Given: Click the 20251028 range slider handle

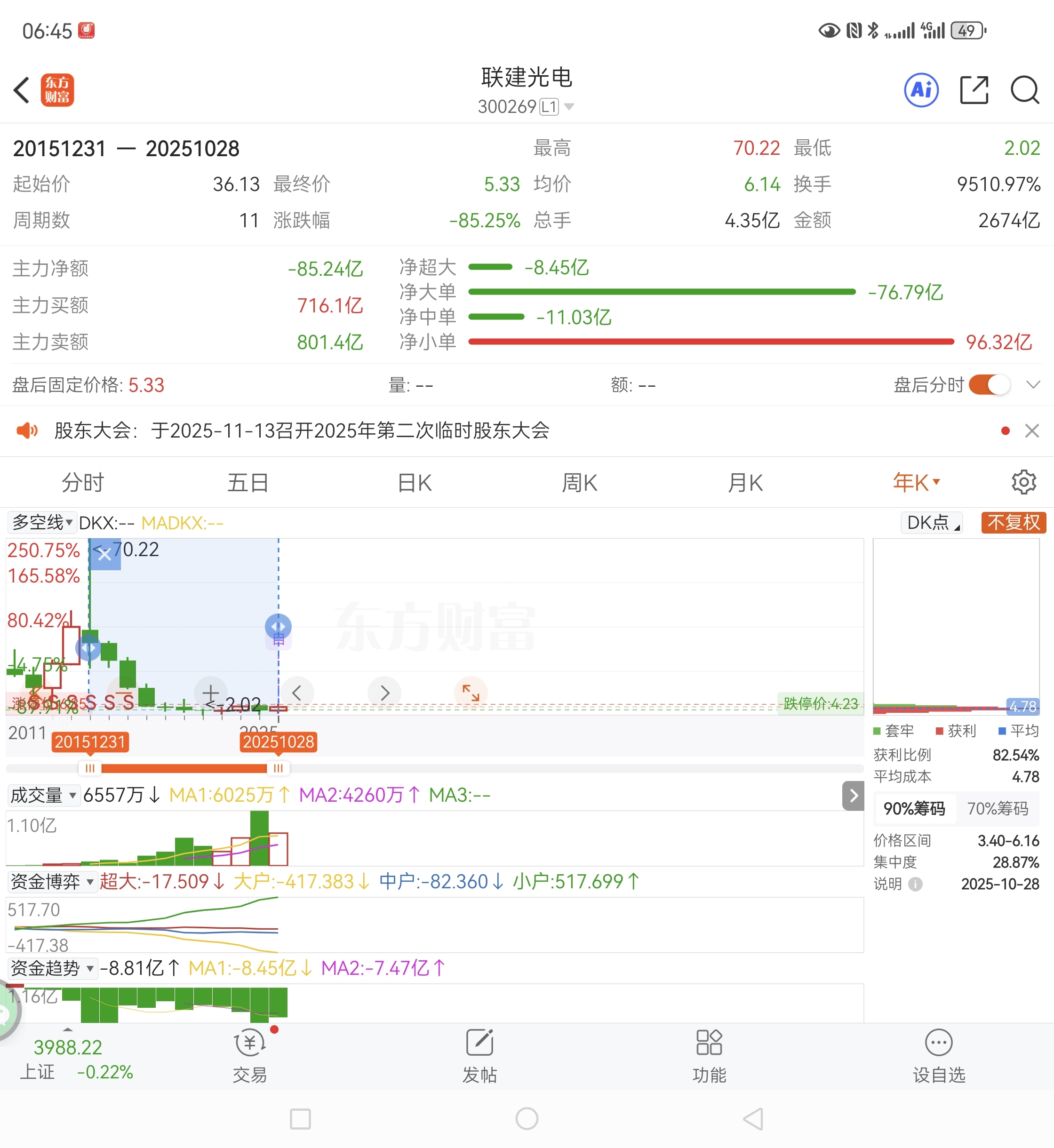Looking at the screenshot, I should tap(279, 769).
